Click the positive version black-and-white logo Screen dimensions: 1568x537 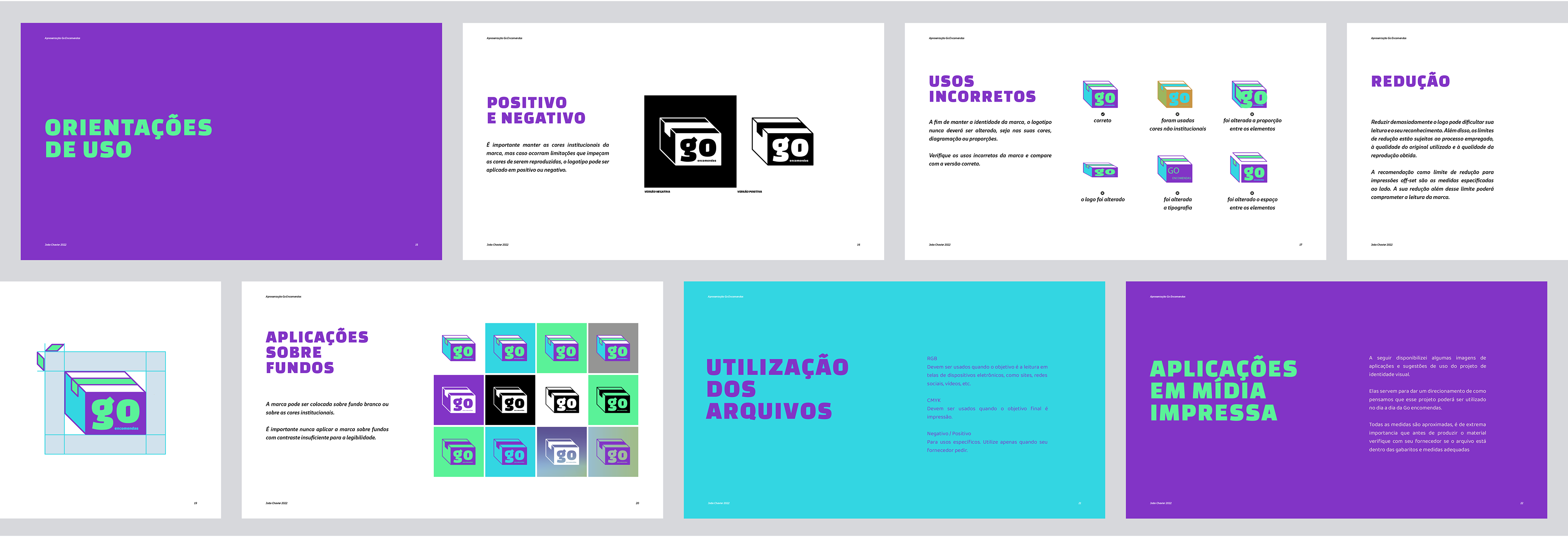(782, 141)
